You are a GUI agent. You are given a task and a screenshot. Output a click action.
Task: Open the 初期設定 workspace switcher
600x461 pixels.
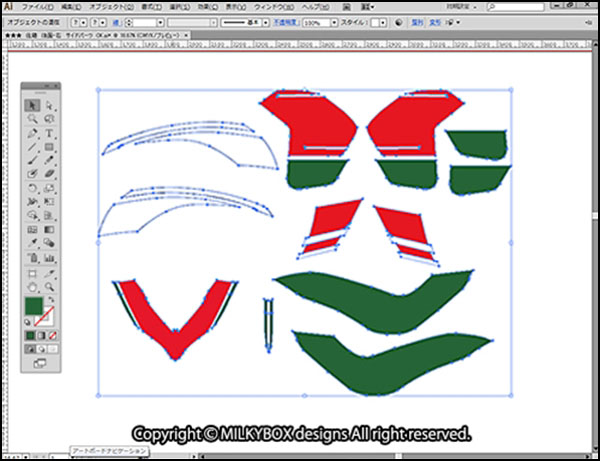click(x=461, y=7)
